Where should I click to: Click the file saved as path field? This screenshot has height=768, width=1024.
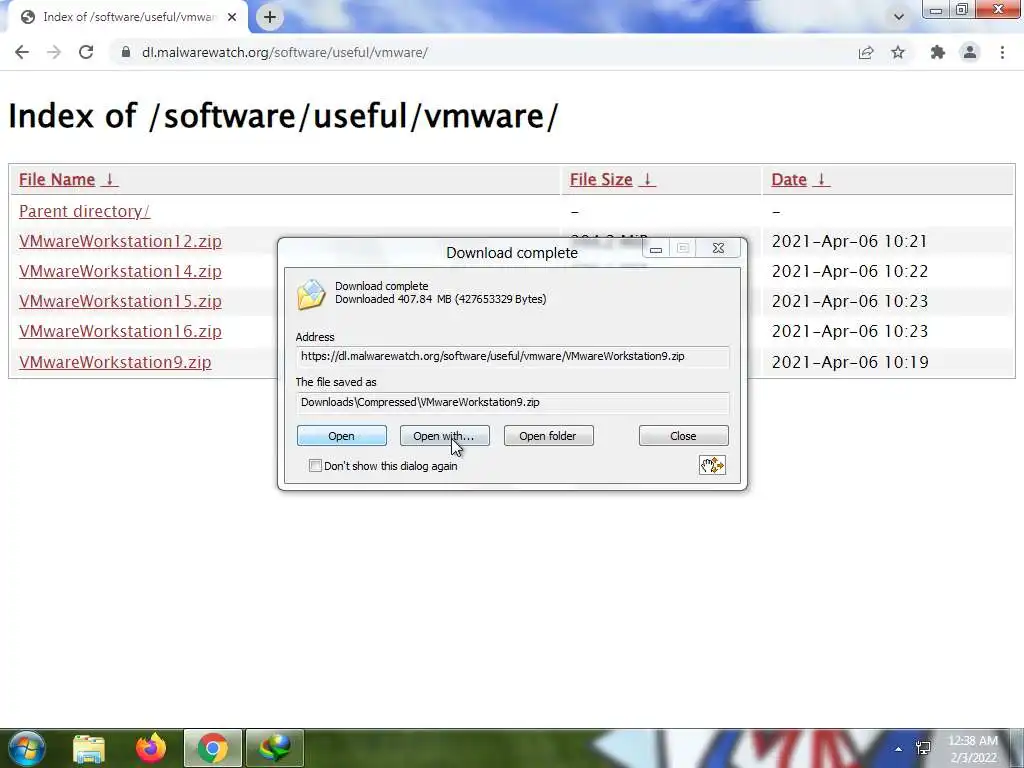pyautogui.click(x=513, y=402)
